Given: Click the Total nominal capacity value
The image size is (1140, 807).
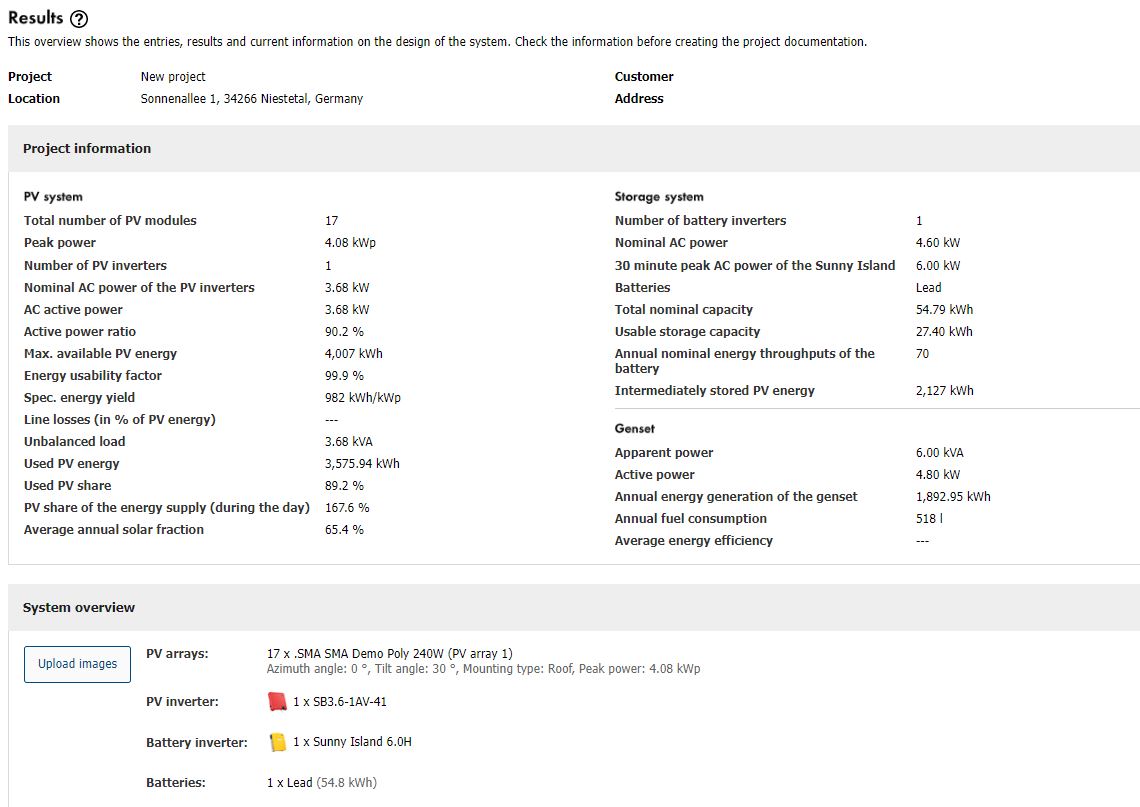Looking at the screenshot, I should [x=944, y=310].
